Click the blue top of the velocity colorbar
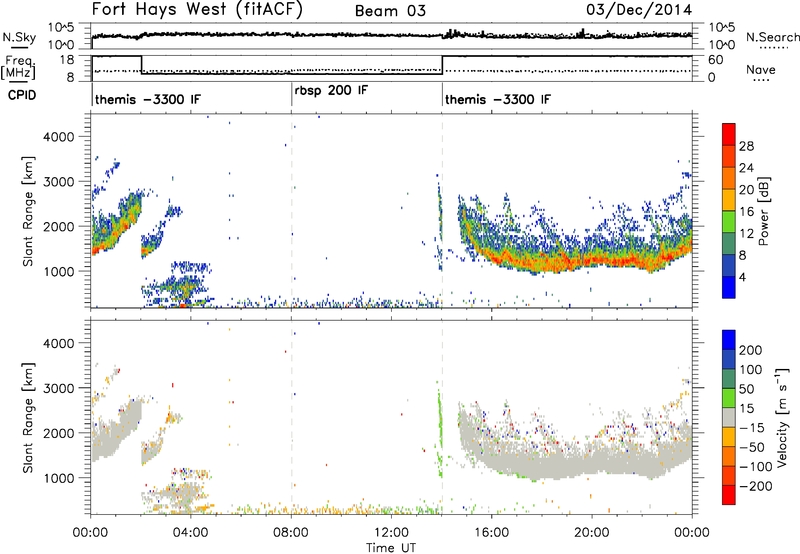800x554 pixels. [x=729, y=340]
